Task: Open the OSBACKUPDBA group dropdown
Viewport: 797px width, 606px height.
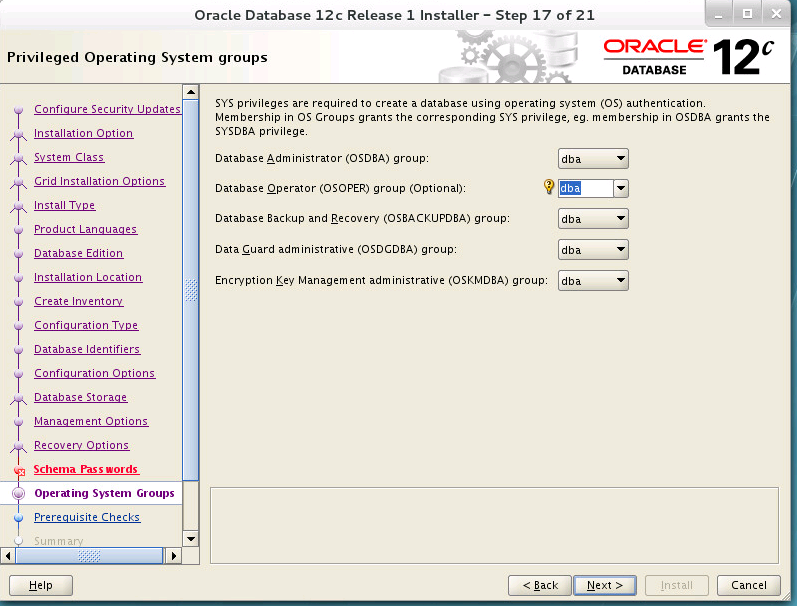Action: (593, 219)
